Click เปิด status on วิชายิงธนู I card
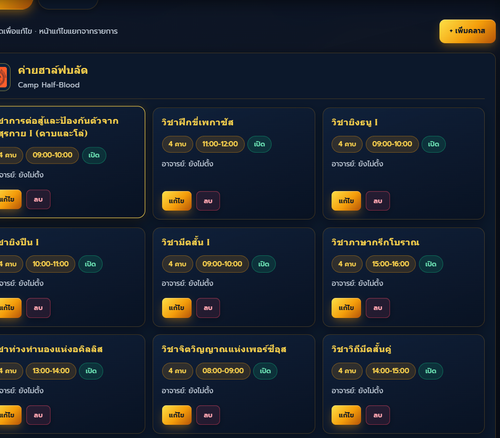The image size is (500, 438). (x=433, y=144)
